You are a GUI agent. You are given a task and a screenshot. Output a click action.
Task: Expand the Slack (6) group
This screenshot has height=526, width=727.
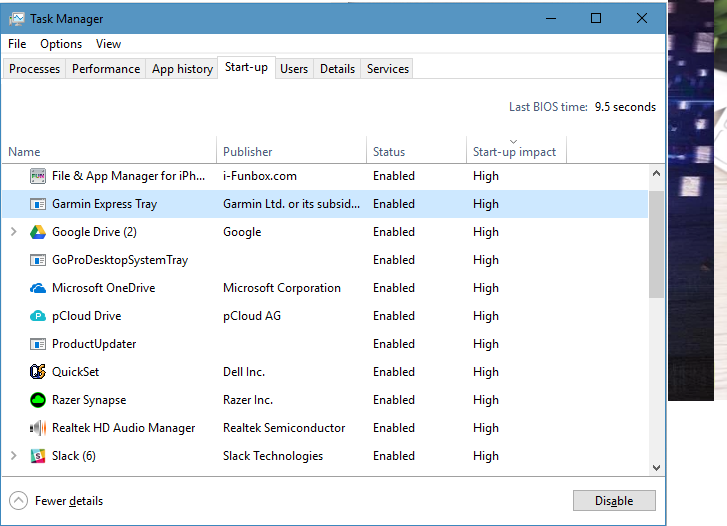(14, 455)
